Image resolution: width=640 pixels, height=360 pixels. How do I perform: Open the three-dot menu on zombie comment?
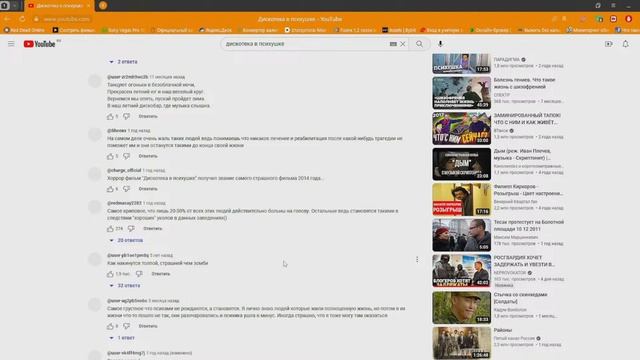(417, 260)
